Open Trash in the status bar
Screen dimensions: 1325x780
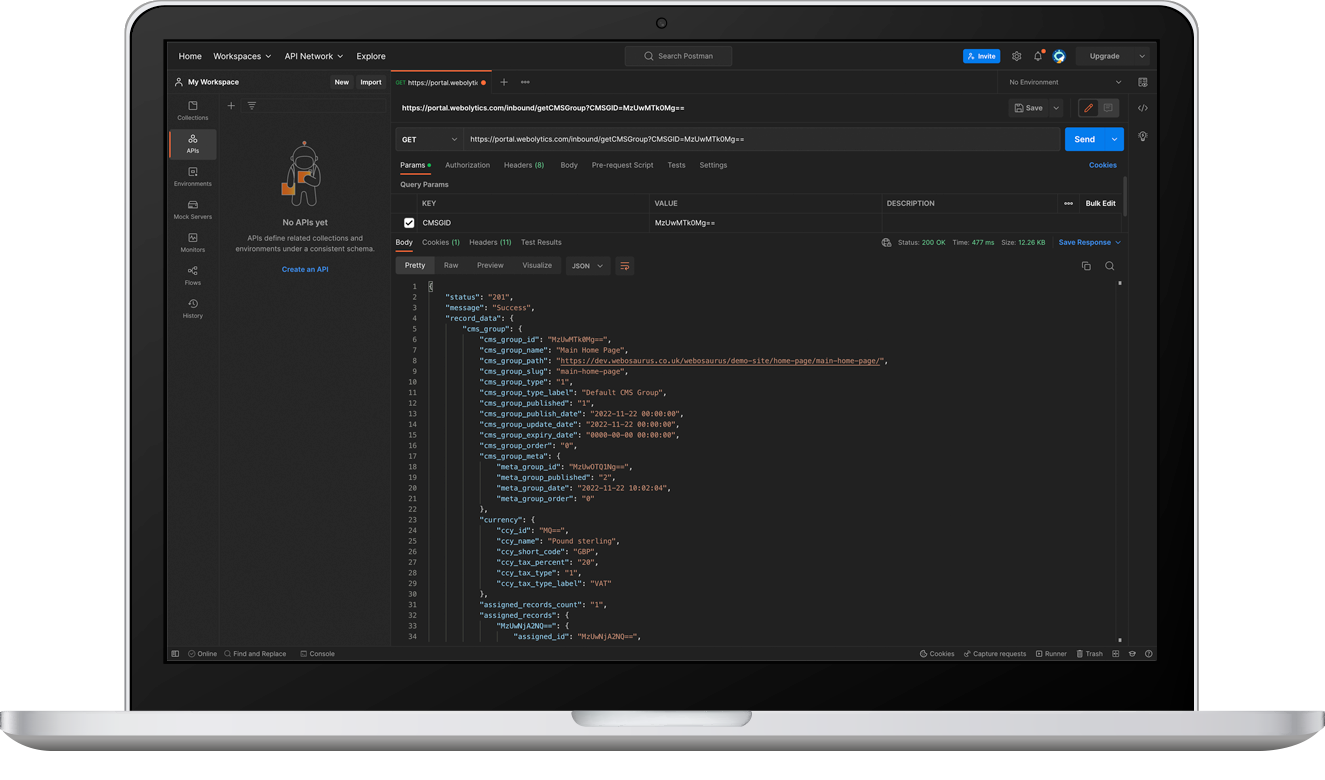click(1090, 654)
